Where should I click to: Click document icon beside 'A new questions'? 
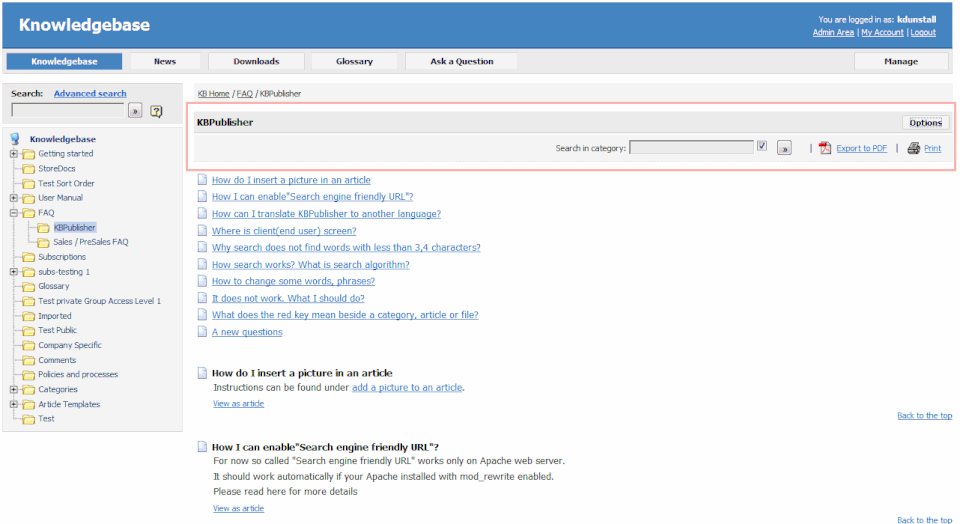click(x=202, y=332)
